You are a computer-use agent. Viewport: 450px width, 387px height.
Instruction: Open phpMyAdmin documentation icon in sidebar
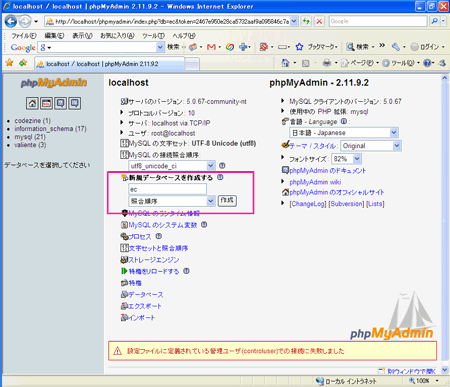click(60, 103)
